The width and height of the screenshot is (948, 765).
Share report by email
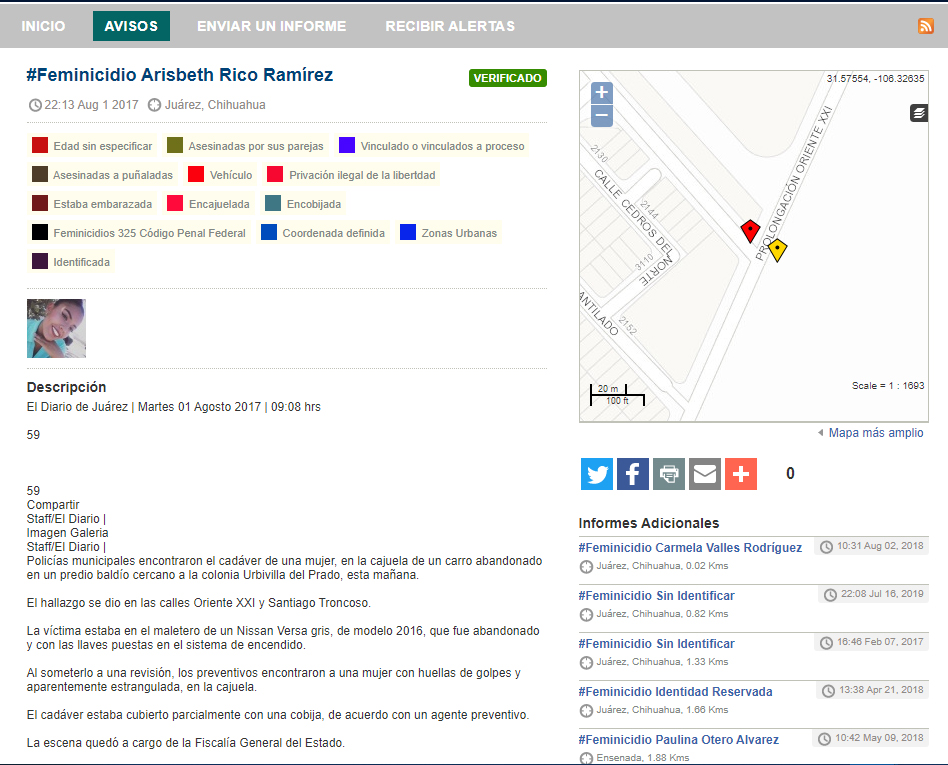[x=705, y=474]
